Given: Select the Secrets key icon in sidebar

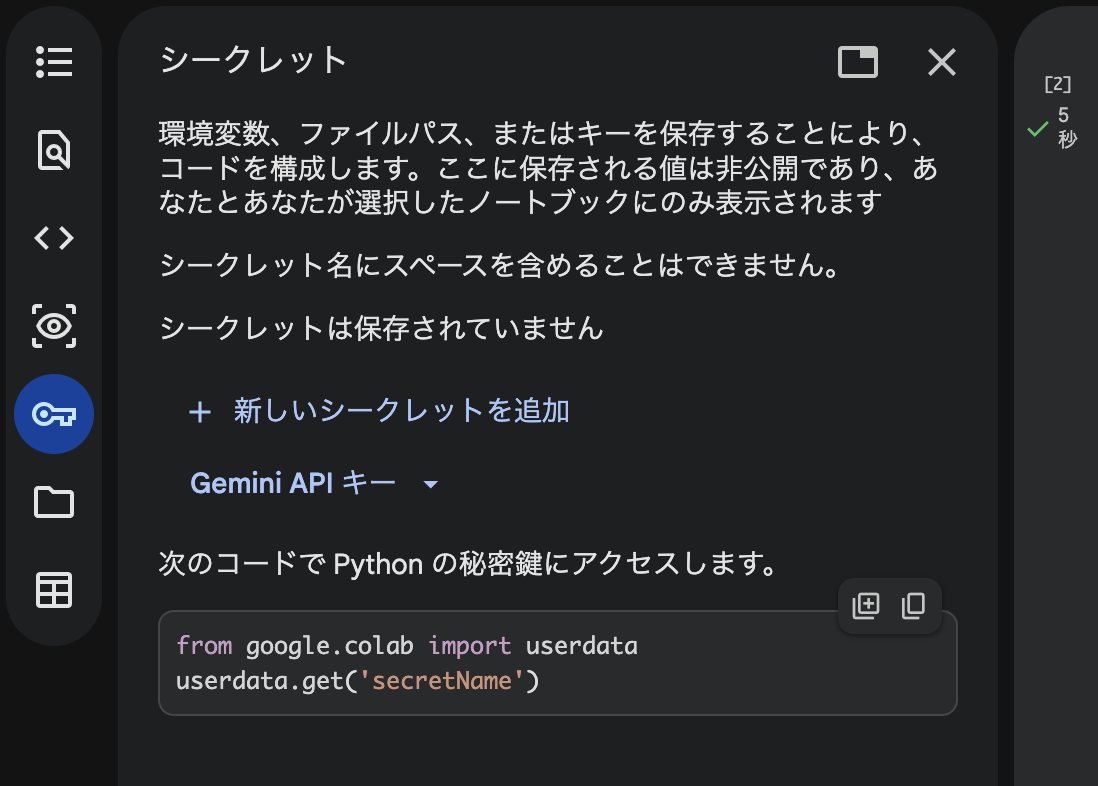Looking at the screenshot, I should click(54, 414).
